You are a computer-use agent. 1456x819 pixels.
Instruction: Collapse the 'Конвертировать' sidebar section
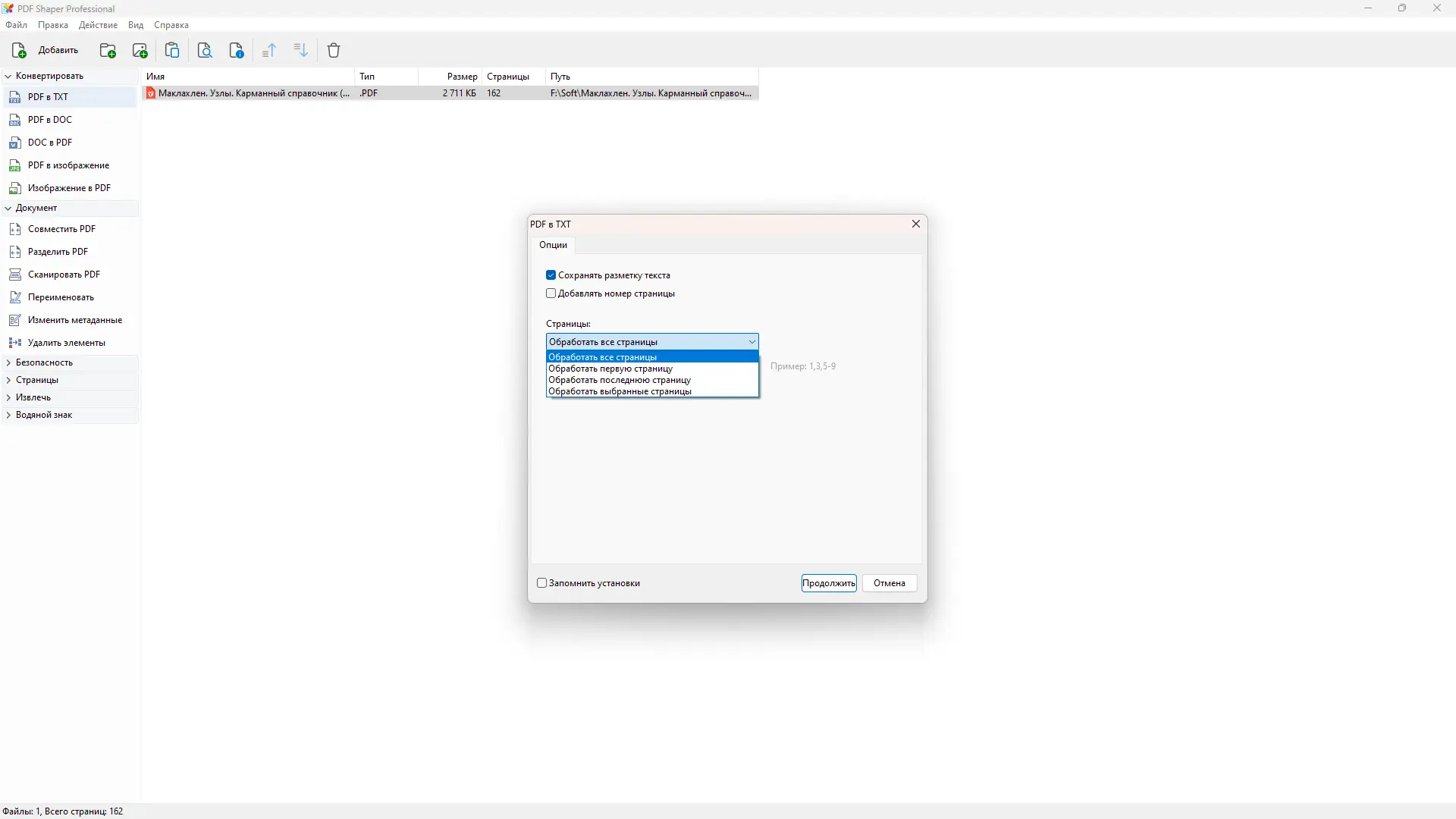coord(8,76)
